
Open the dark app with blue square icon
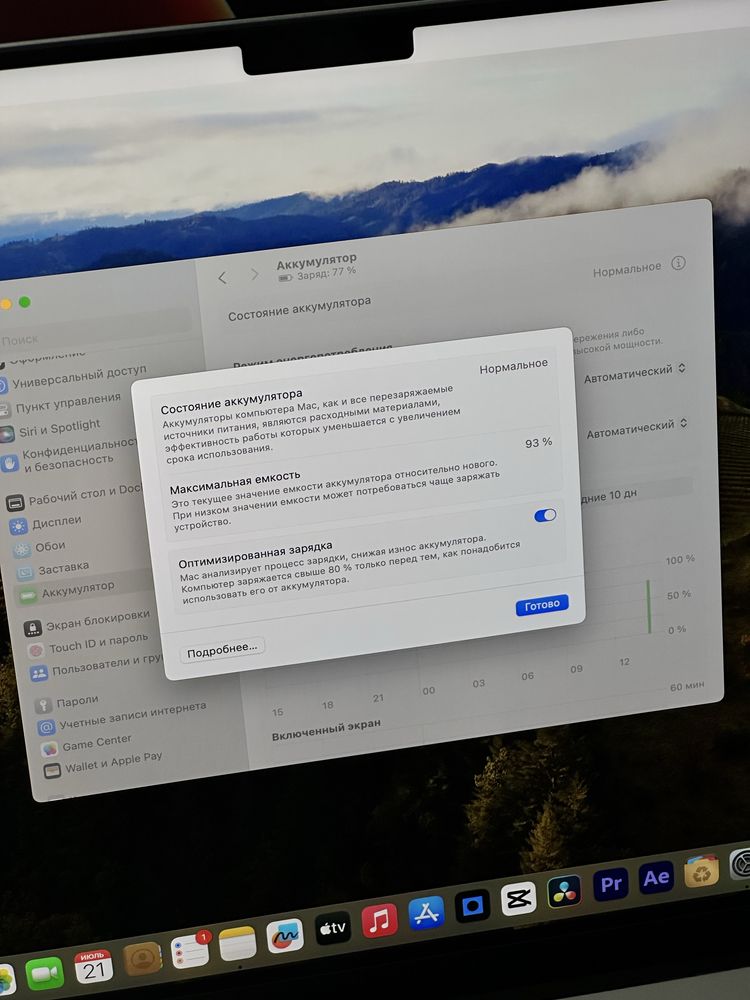click(473, 906)
